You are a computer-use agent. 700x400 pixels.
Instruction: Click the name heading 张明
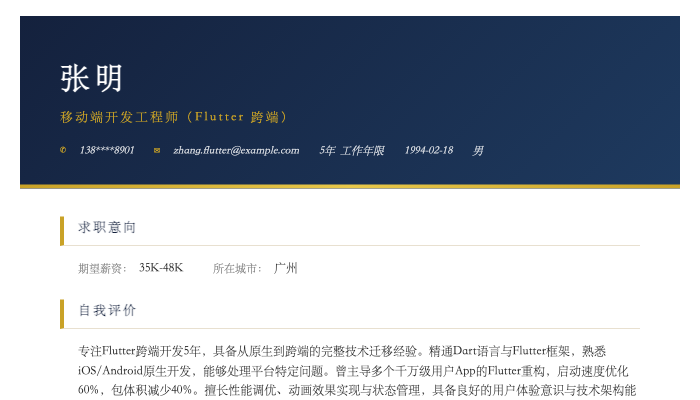92,79
